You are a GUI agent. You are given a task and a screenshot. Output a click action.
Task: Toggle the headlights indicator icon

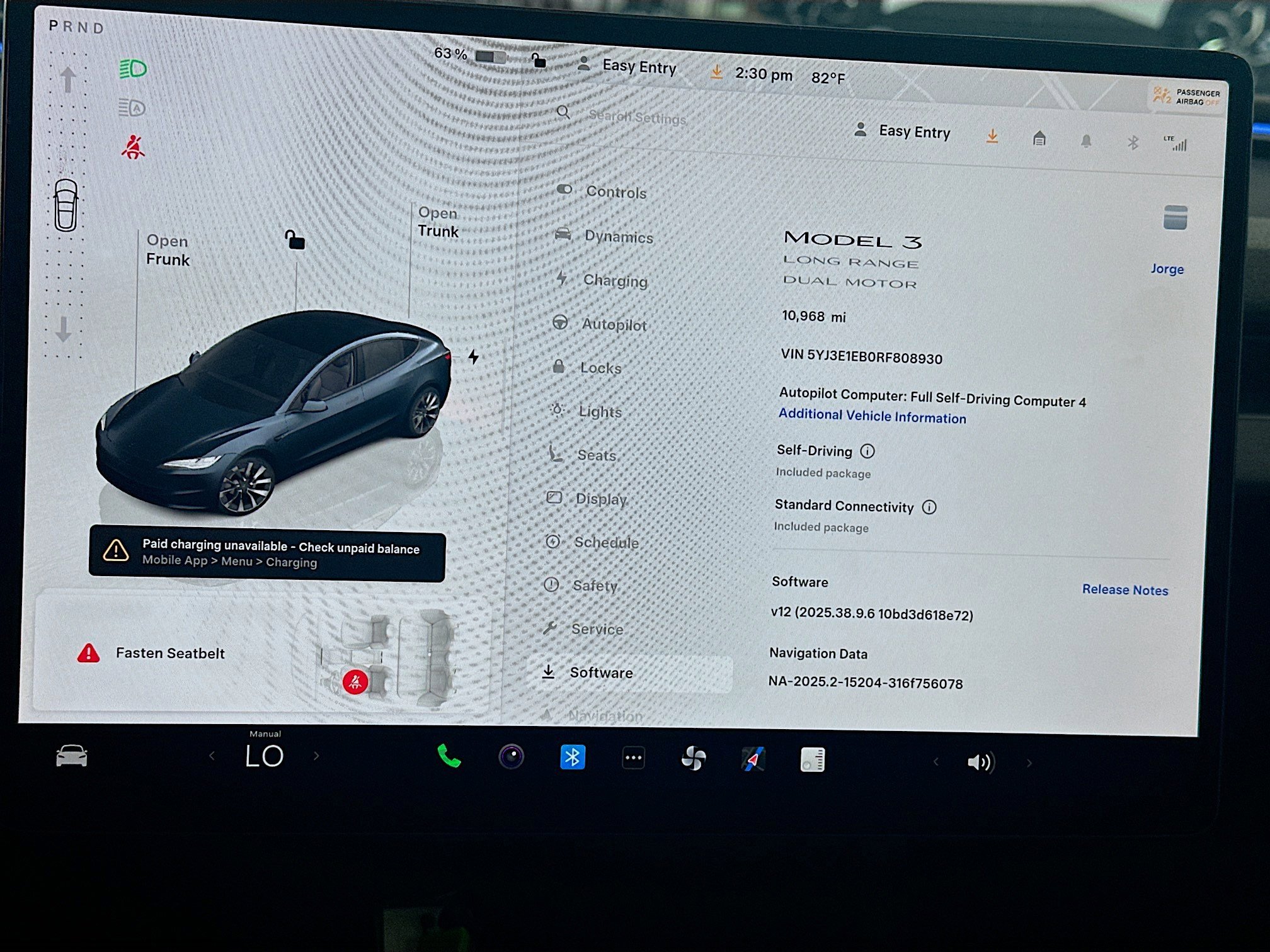point(133,69)
